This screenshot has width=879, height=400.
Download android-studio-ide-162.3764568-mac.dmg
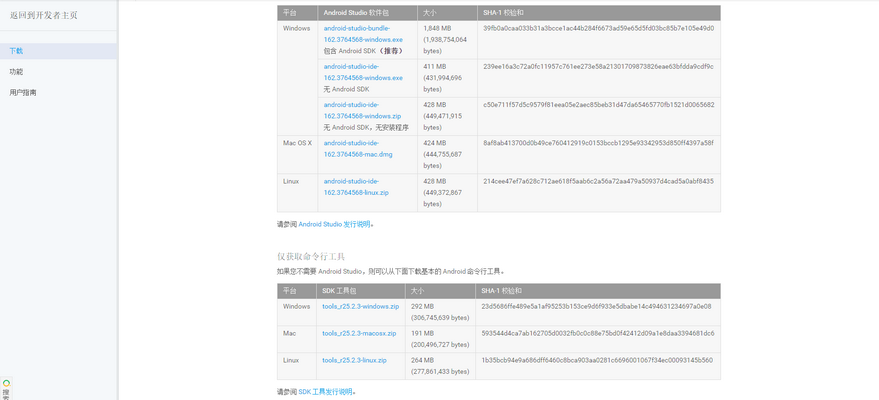(358, 148)
